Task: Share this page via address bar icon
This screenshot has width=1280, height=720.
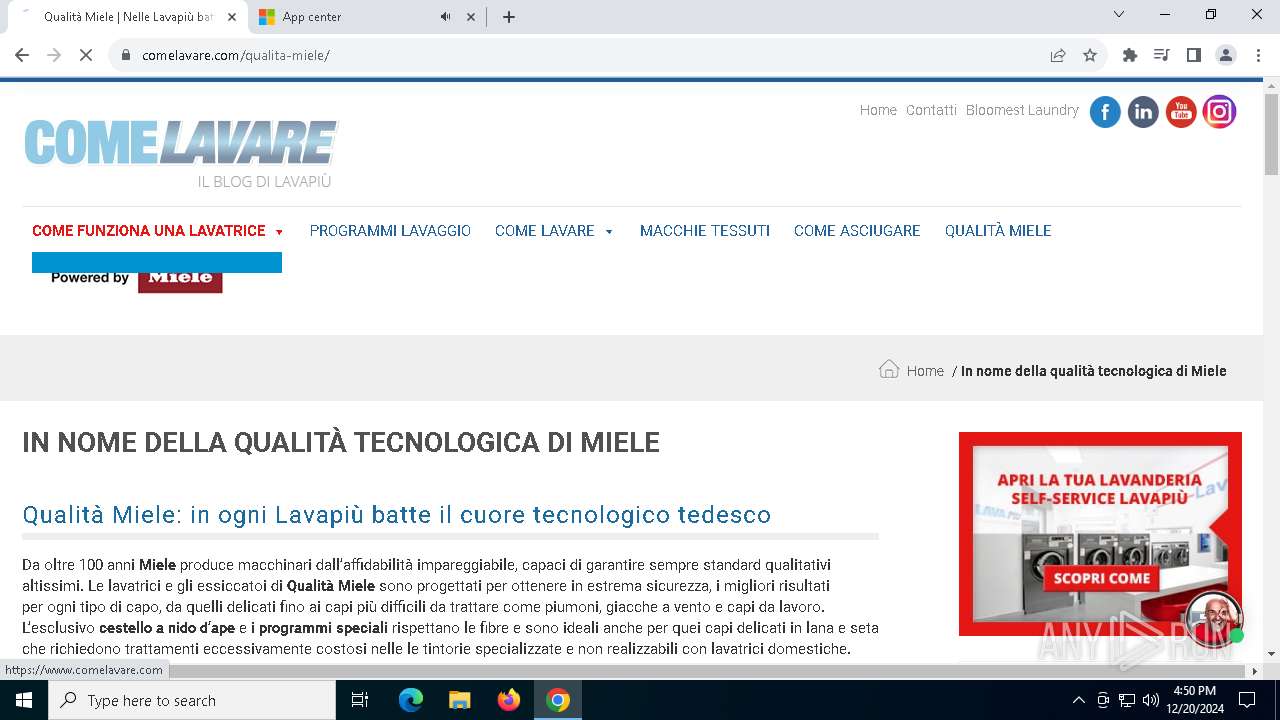Action: (1058, 55)
